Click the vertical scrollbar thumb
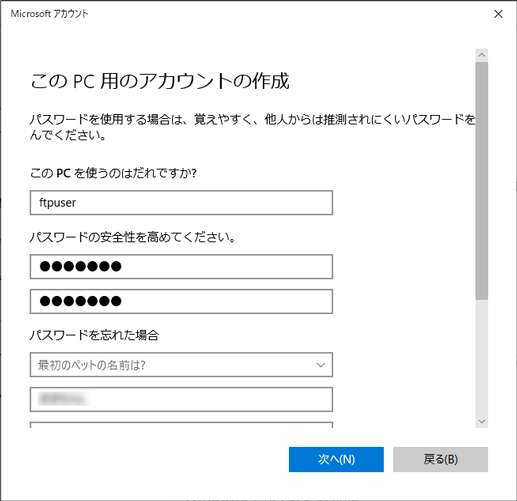 (482, 180)
